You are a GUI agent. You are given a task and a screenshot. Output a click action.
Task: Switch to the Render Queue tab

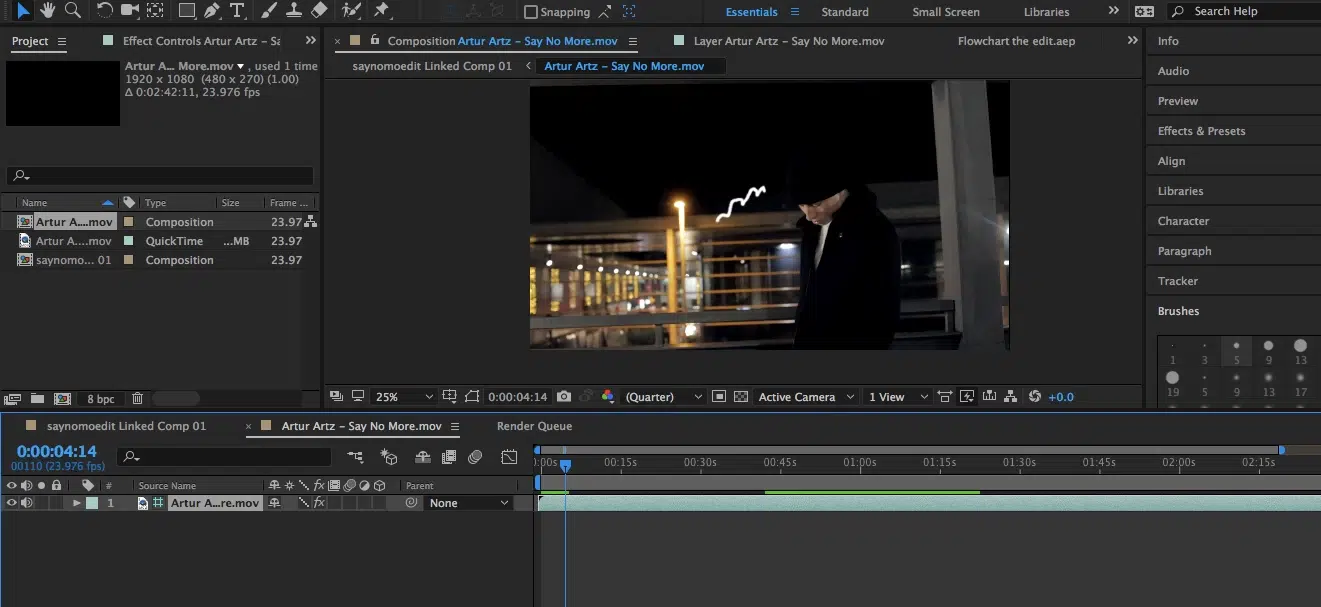click(x=534, y=426)
